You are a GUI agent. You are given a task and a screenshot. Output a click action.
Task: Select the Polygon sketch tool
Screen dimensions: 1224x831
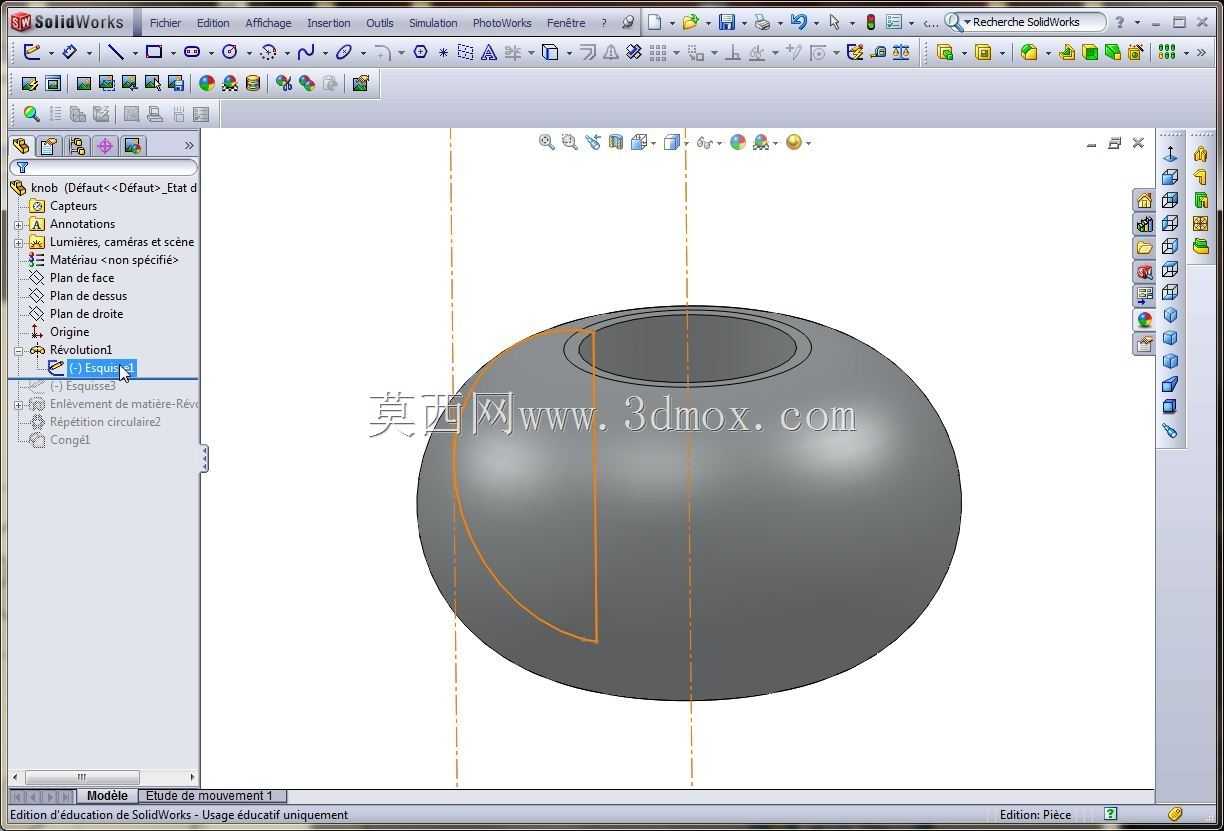pos(420,52)
